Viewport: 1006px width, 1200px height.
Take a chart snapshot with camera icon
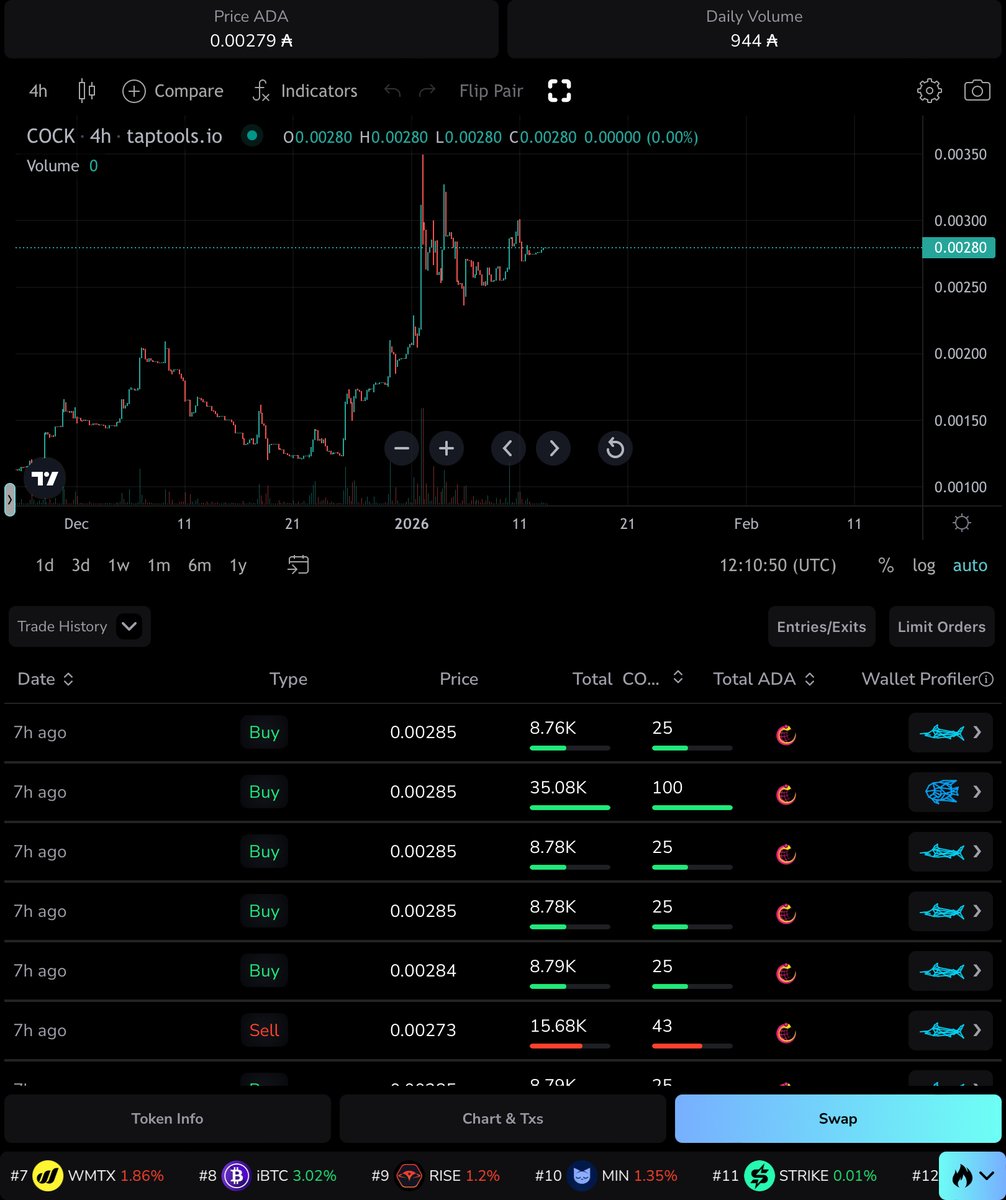(x=977, y=91)
